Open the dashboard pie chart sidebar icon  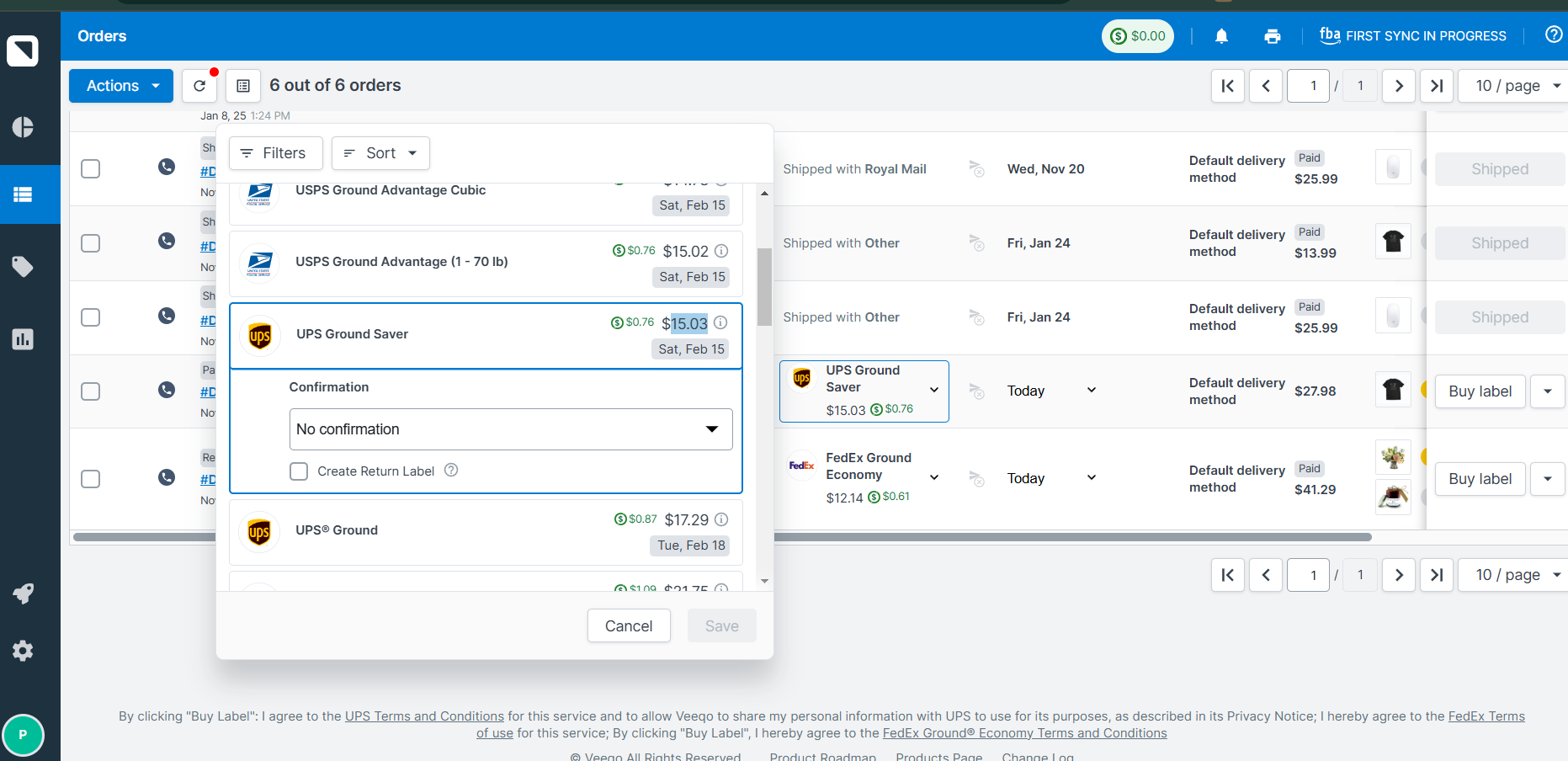23,127
